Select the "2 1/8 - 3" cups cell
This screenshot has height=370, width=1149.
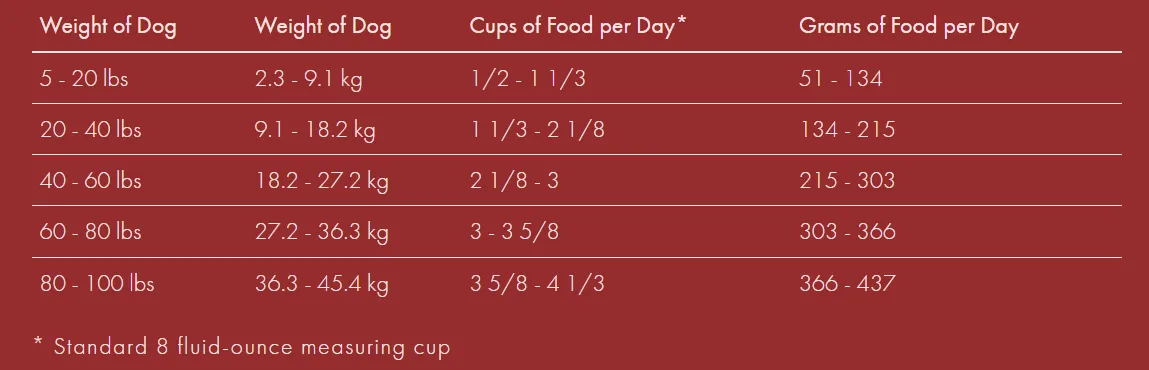point(514,180)
